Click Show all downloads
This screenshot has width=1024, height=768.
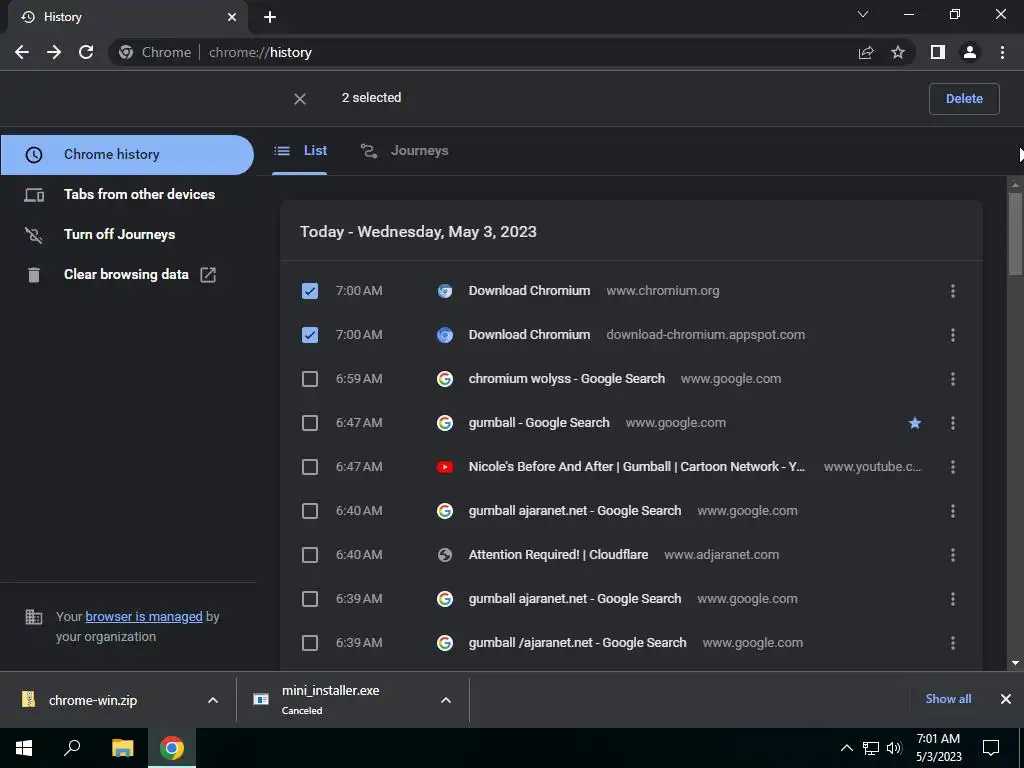coord(948,699)
